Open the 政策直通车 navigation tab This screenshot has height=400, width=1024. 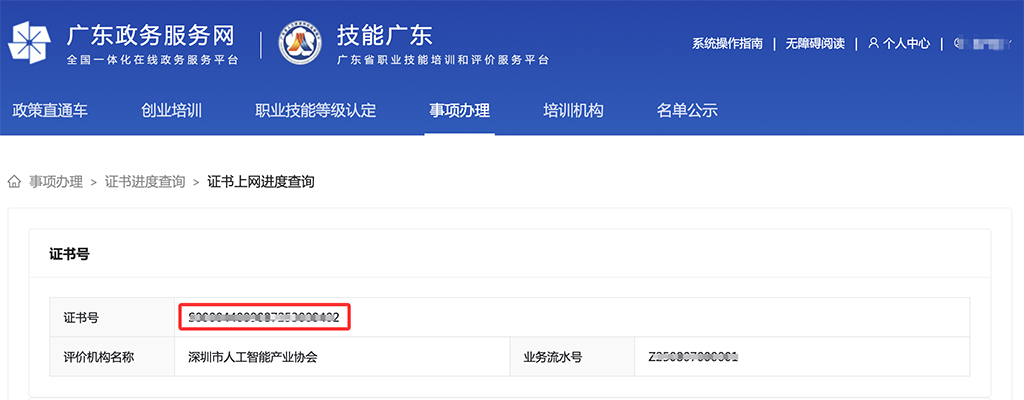coord(50,110)
